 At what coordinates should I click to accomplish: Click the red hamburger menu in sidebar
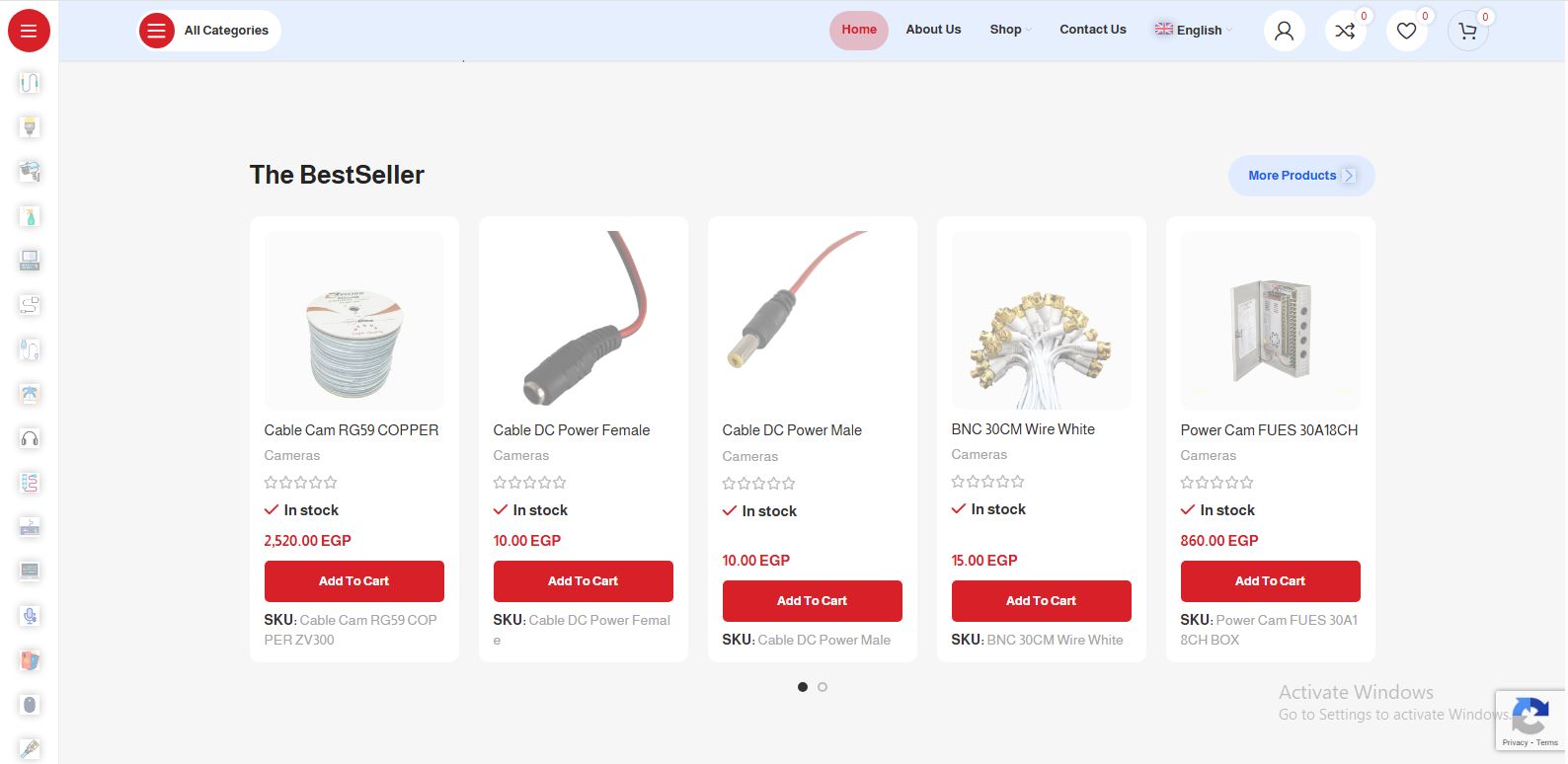coord(29,31)
